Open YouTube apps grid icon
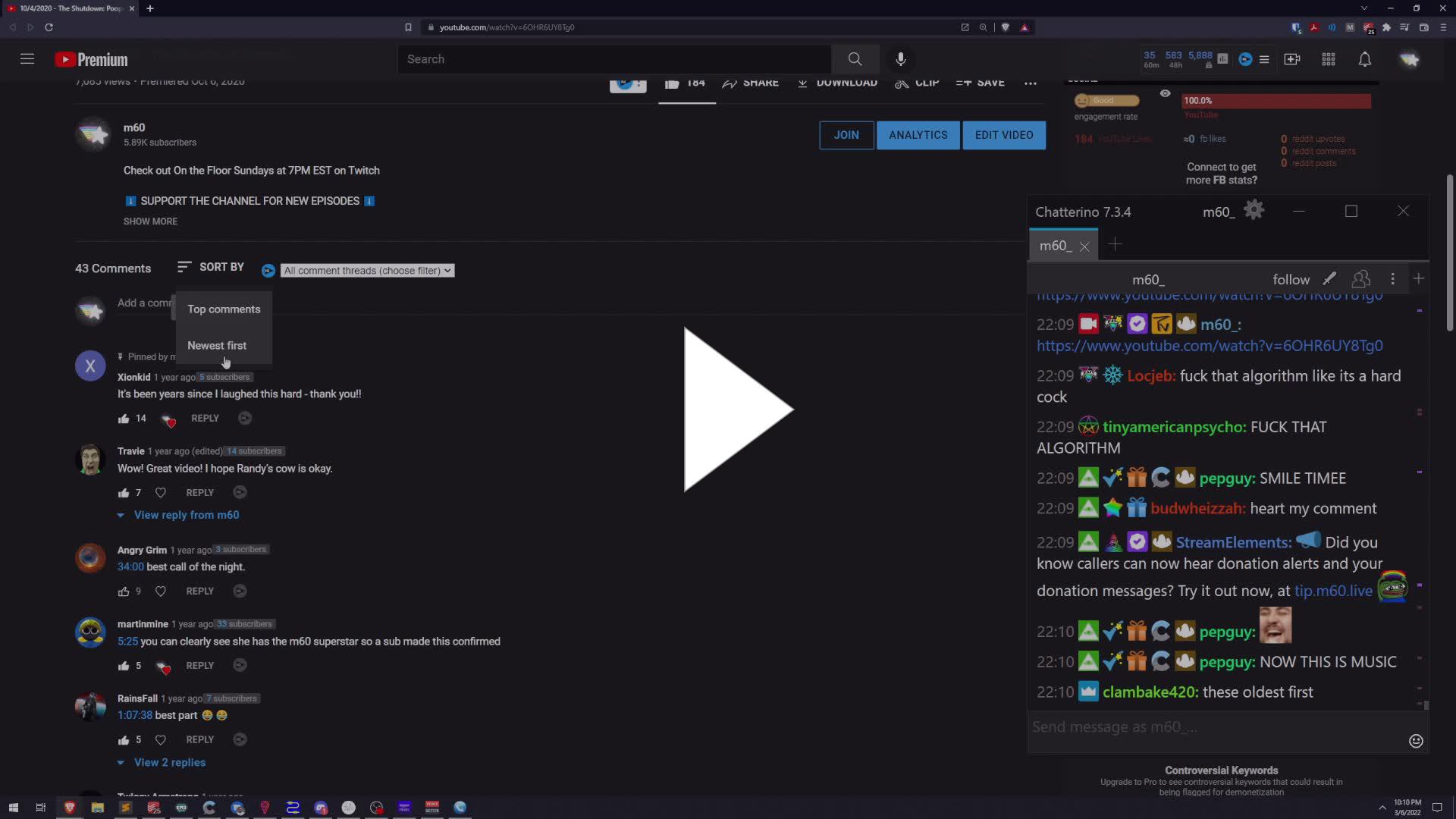 pyautogui.click(x=1328, y=58)
